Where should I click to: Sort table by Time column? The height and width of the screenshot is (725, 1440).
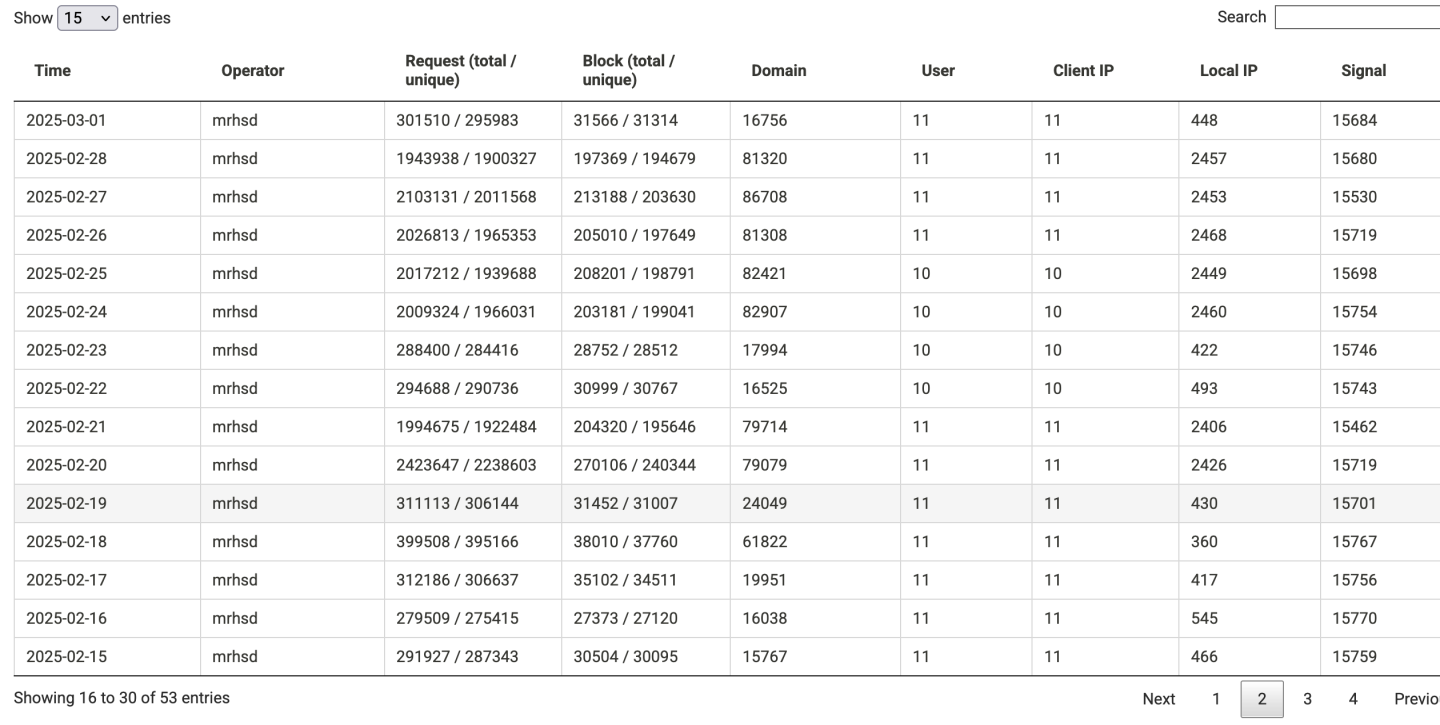(52, 71)
